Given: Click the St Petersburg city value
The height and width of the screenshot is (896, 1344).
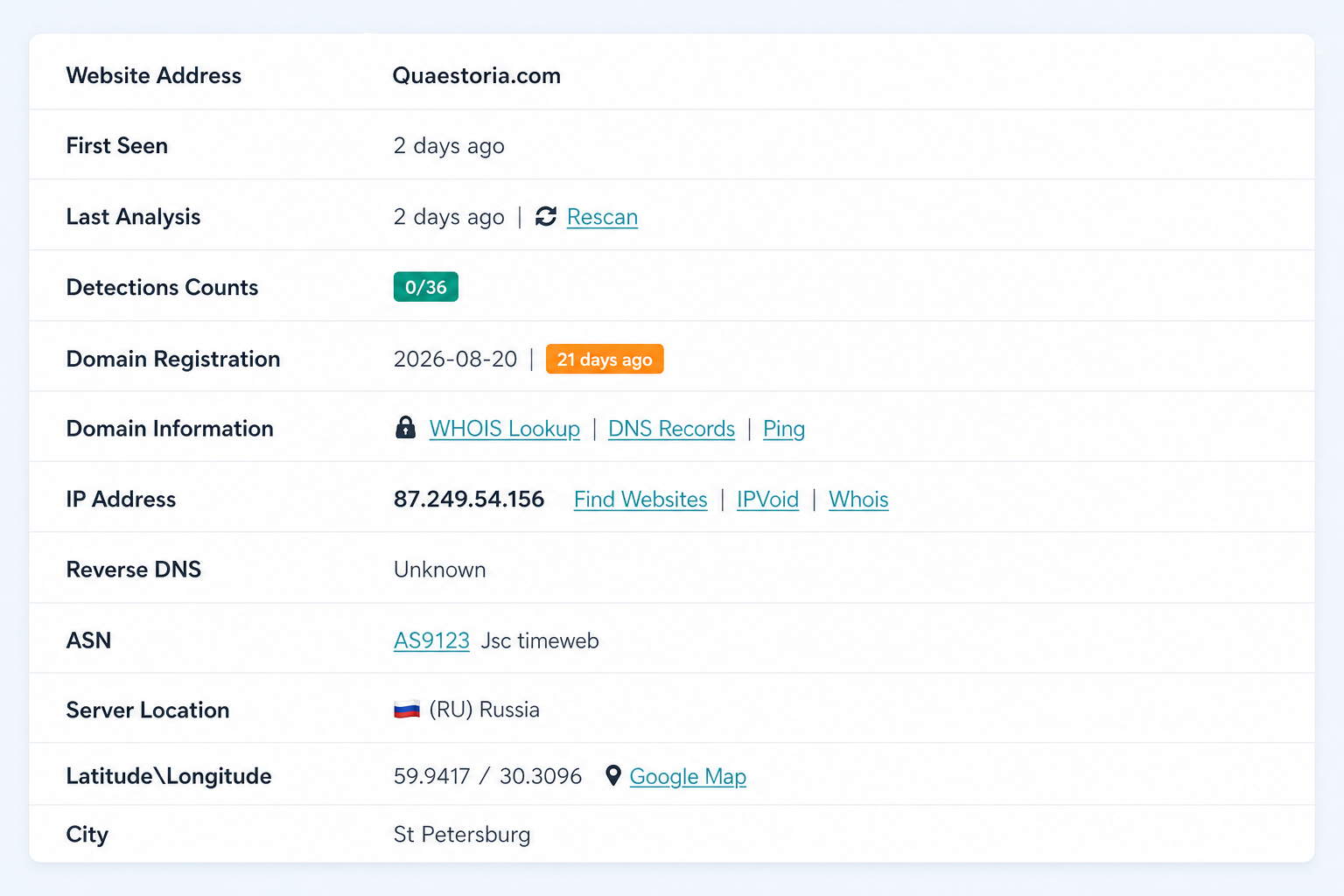Looking at the screenshot, I should [x=462, y=834].
